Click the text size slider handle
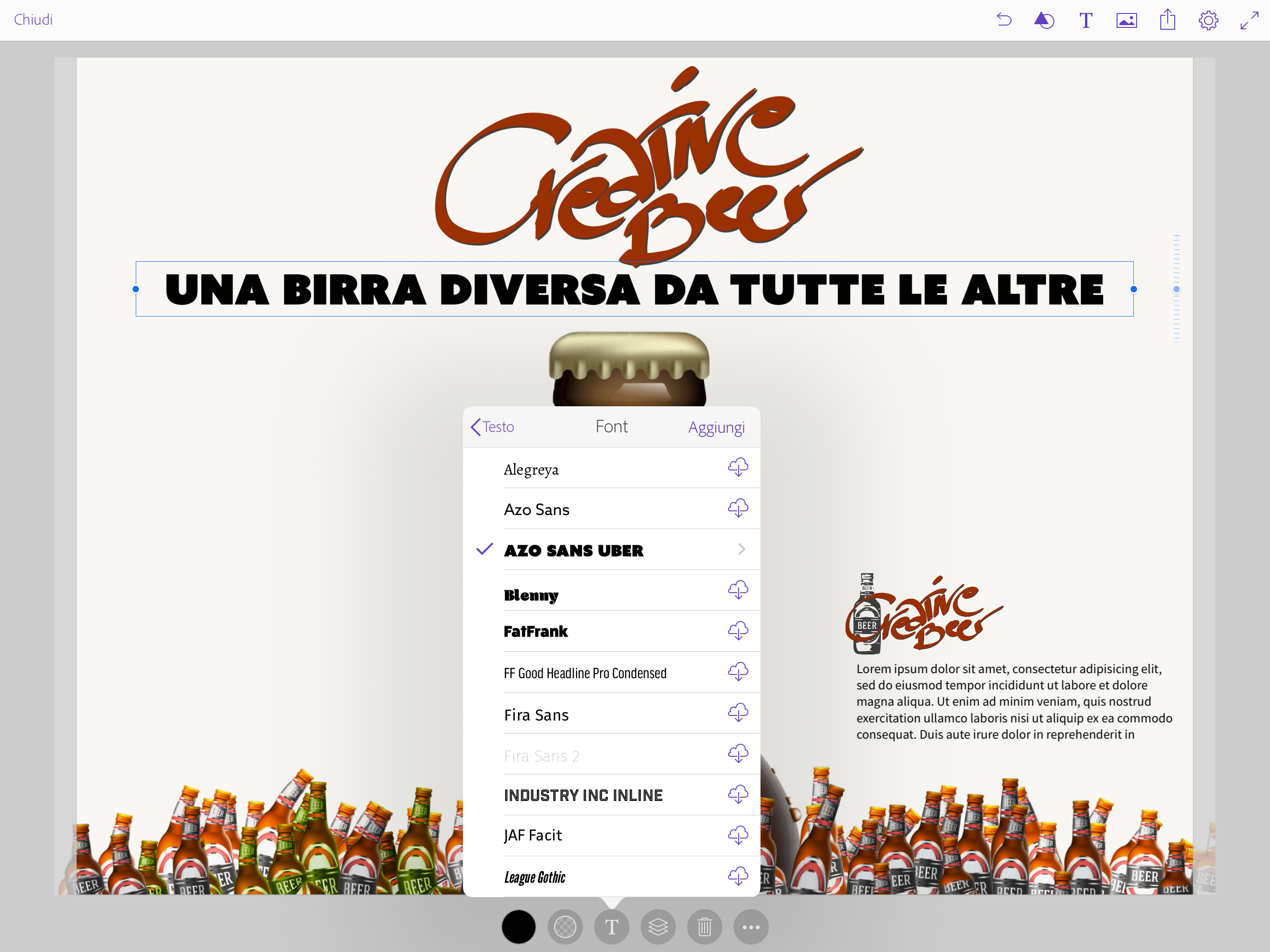 point(1177,289)
